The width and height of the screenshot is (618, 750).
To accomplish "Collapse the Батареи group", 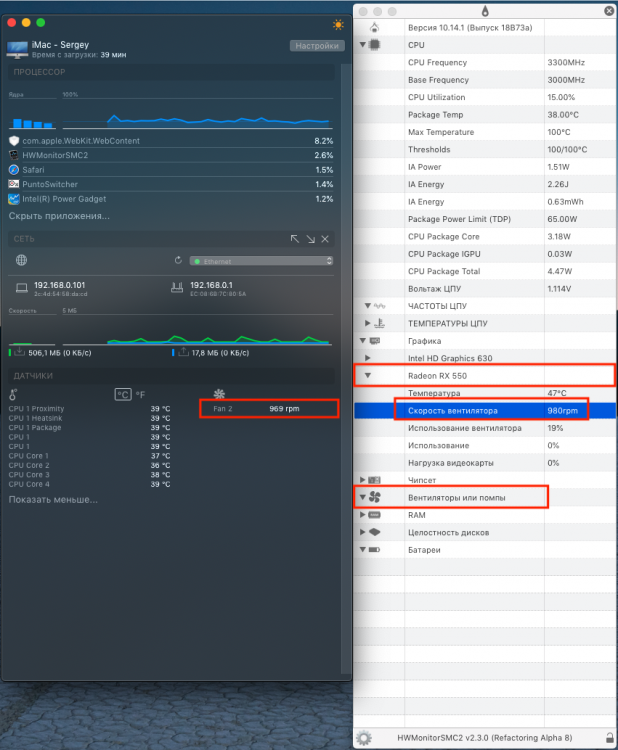I will (x=363, y=550).
